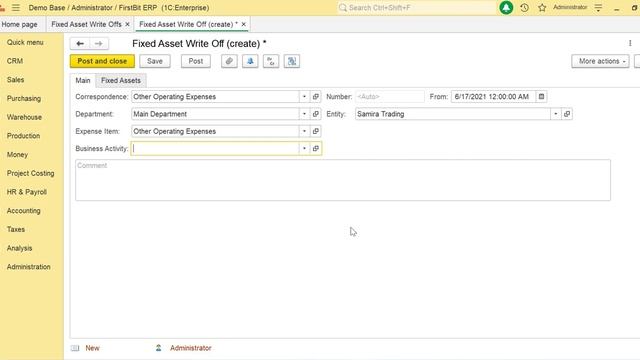Click the document report toolbar icon
The image size is (640, 360).
coord(292,61)
